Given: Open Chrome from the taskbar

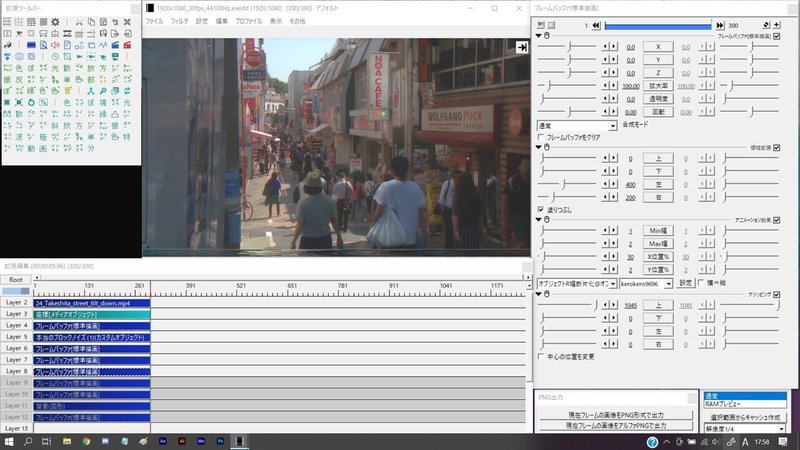Looking at the screenshot, I should coord(86,441).
